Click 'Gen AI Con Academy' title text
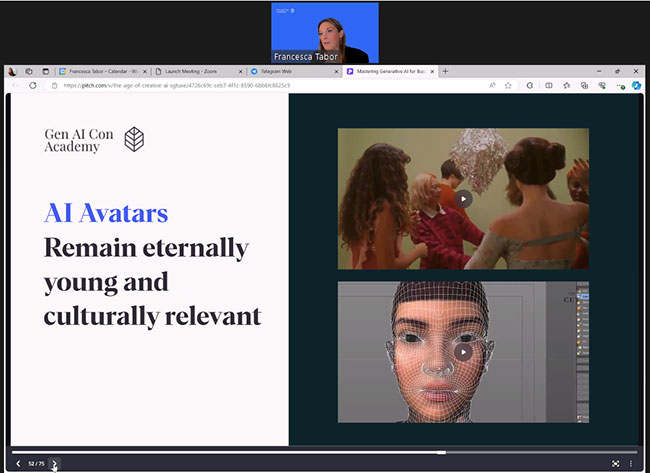 (79, 141)
